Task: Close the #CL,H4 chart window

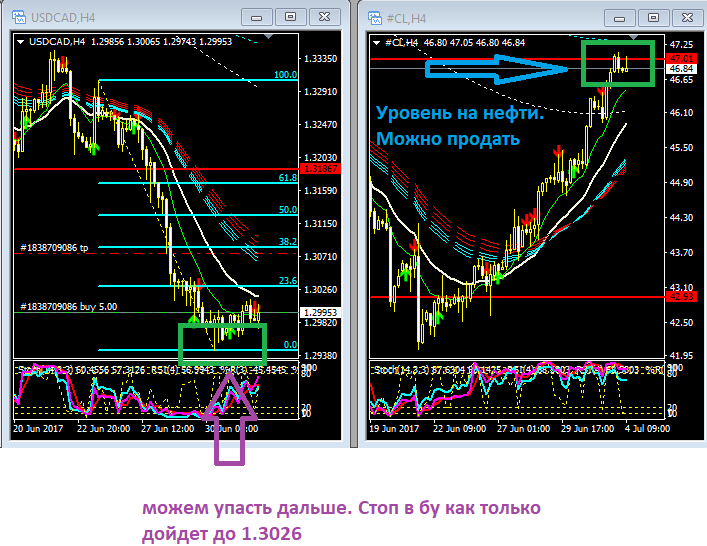Action: coord(688,18)
